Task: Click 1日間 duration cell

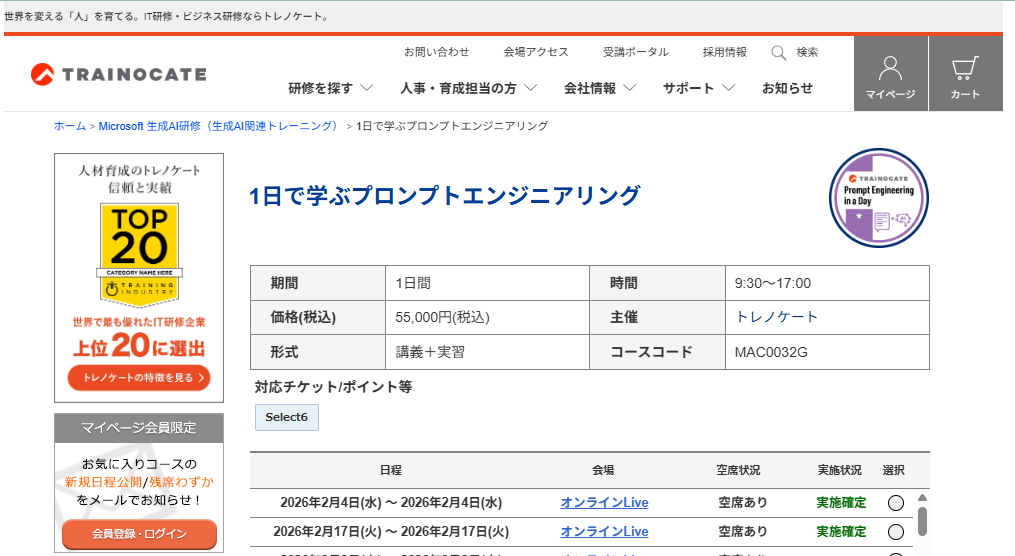Action: coord(487,283)
